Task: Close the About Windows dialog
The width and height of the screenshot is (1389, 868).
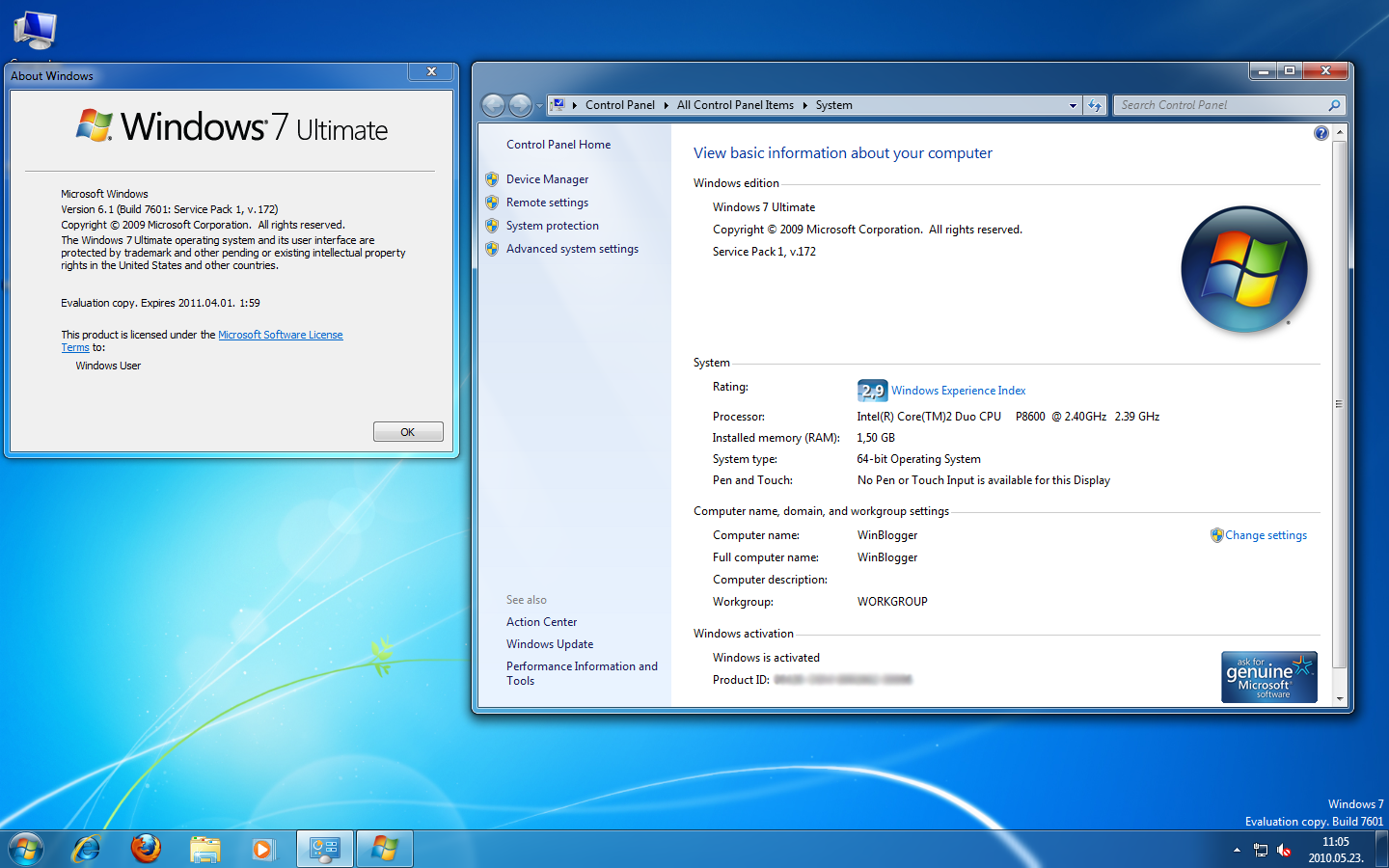Action: (432, 71)
